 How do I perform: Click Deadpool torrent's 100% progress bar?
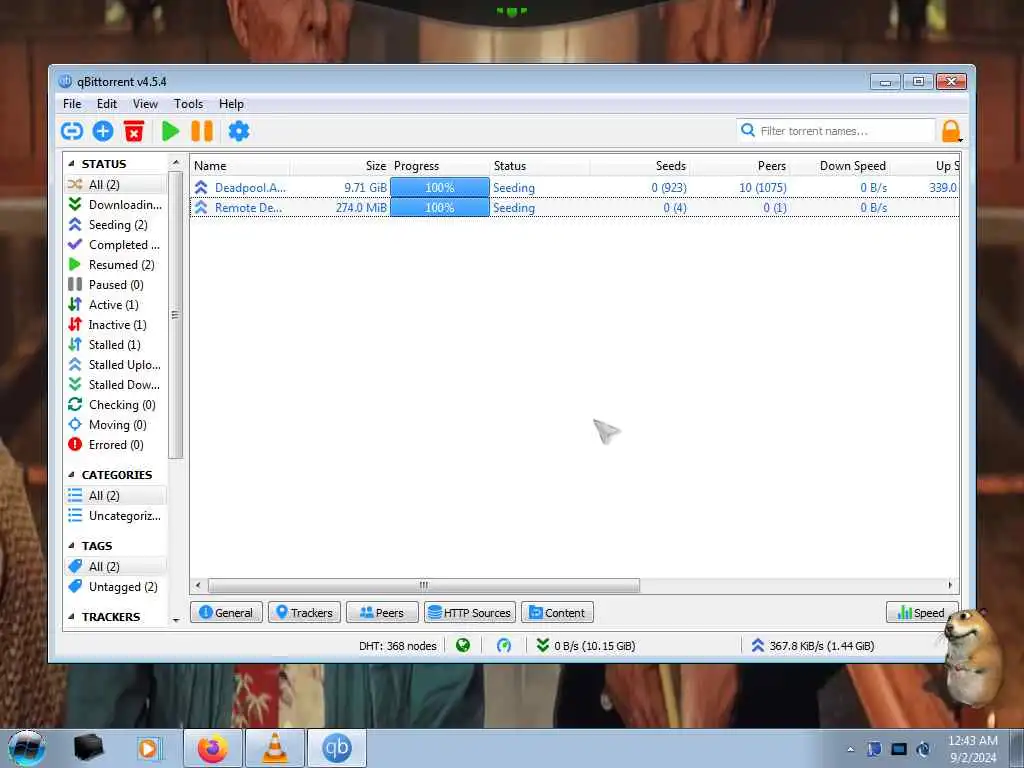click(440, 187)
